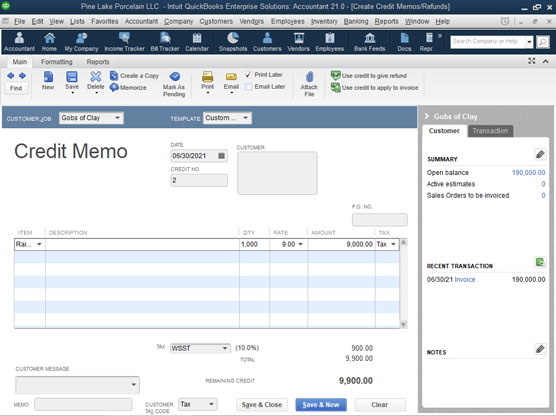Open Customer Message dropdown

pos(134,384)
